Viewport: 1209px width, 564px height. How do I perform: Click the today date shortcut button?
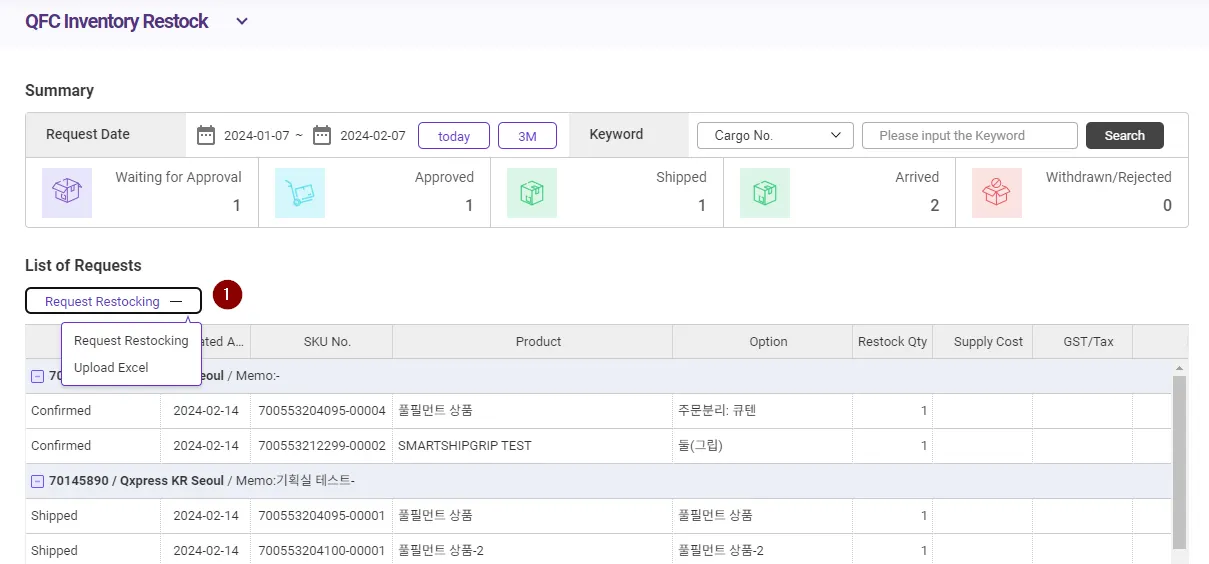[454, 136]
